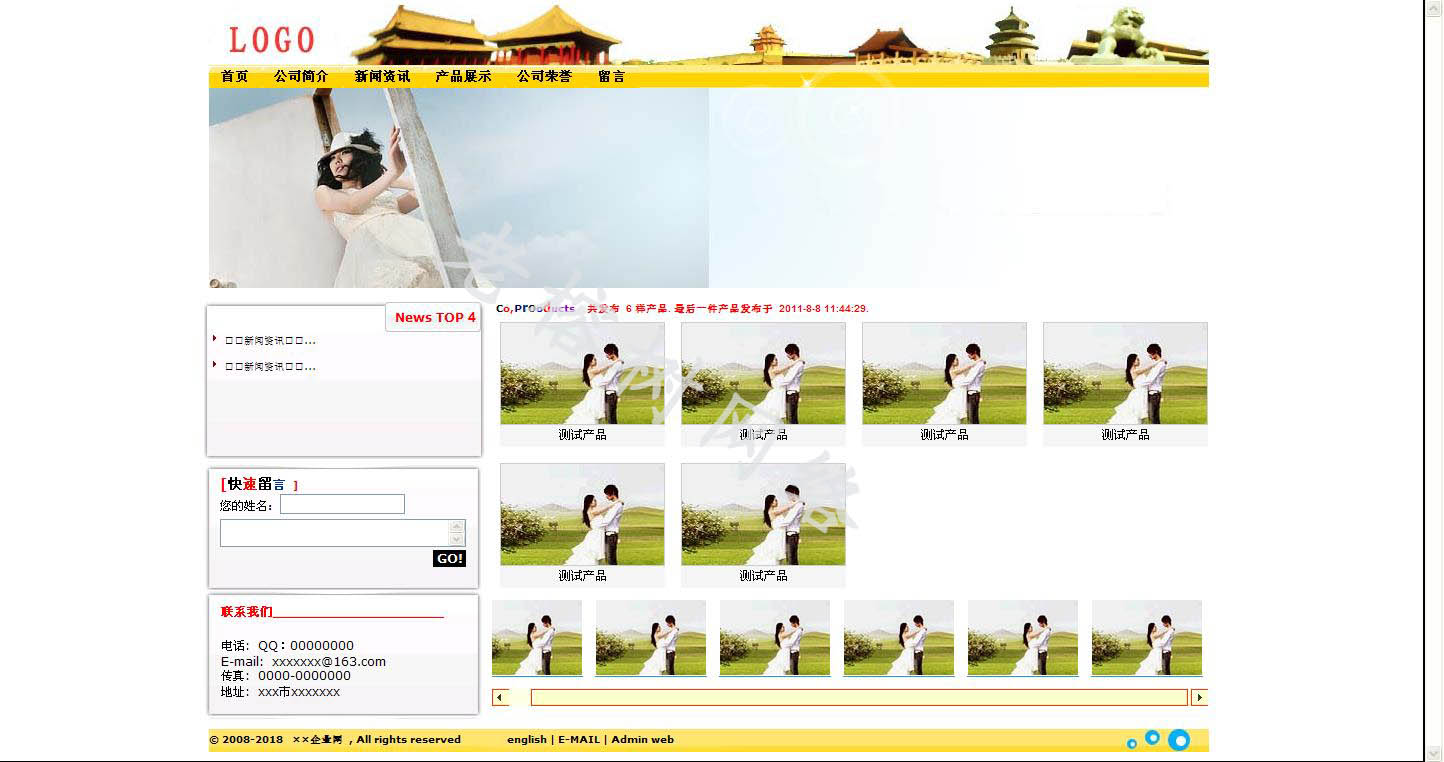Click inside the quick message textarea
This screenshot has width=1444, height=762.
(334, 533)
